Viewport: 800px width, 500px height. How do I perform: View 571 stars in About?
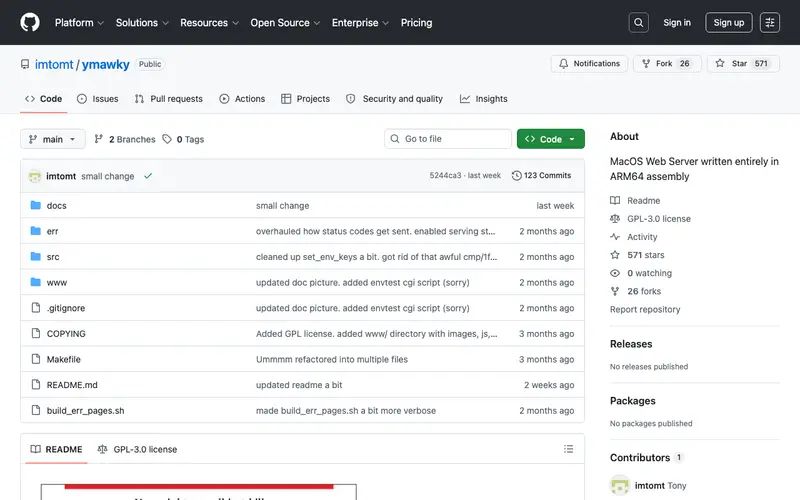638,255
